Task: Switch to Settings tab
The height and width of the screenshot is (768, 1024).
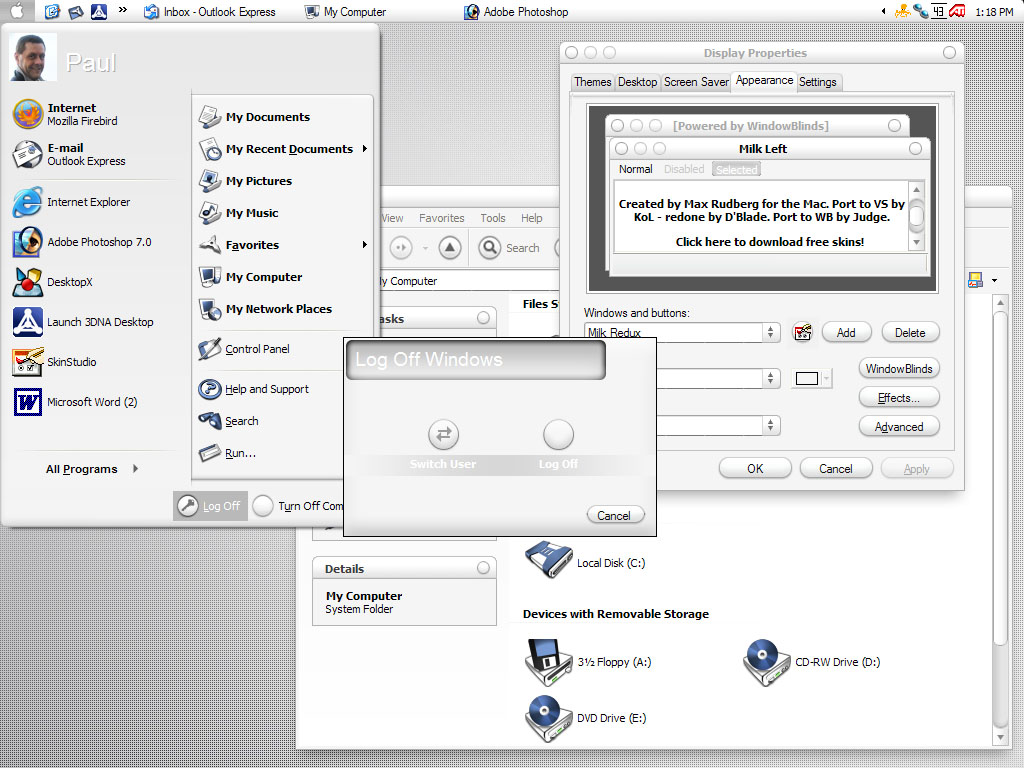Action: pos(818,82)
